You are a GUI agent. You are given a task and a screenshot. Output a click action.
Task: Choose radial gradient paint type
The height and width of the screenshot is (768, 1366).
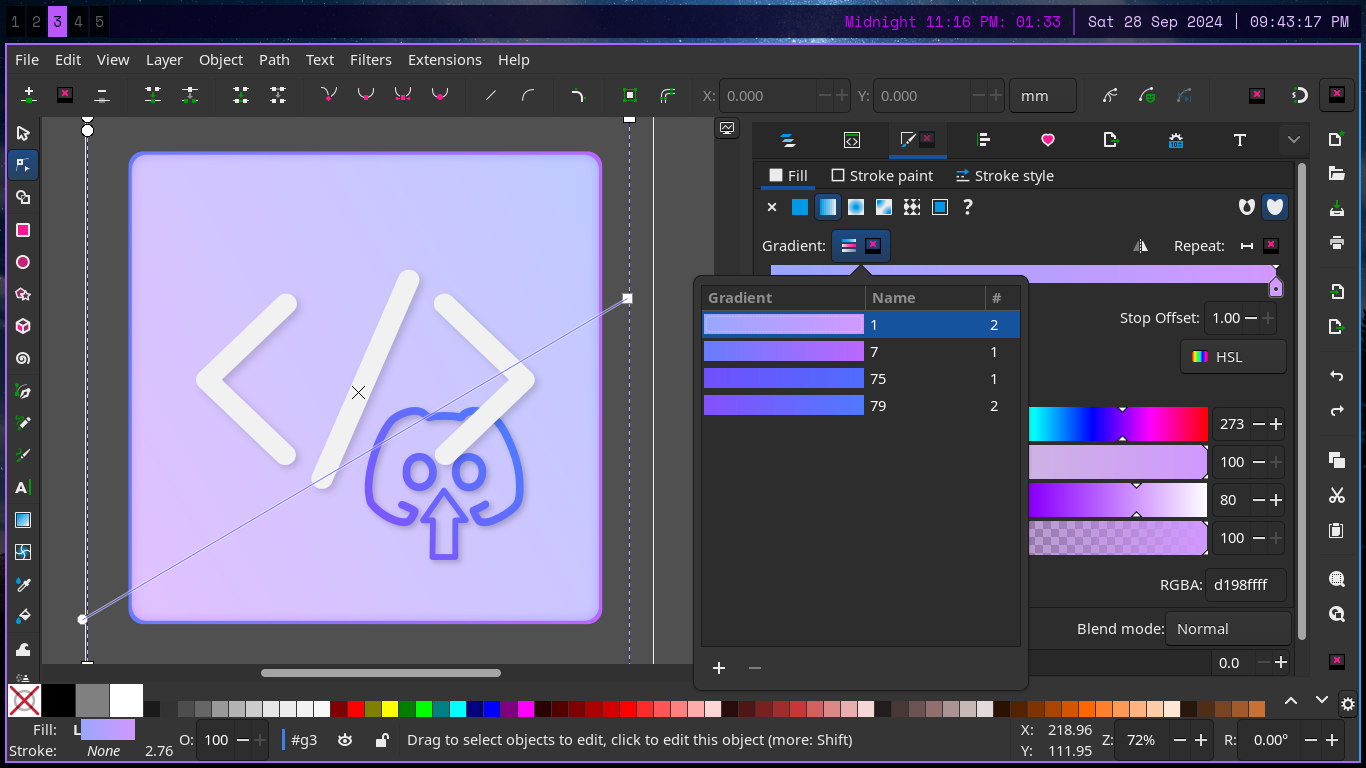(x=856, y=207)
